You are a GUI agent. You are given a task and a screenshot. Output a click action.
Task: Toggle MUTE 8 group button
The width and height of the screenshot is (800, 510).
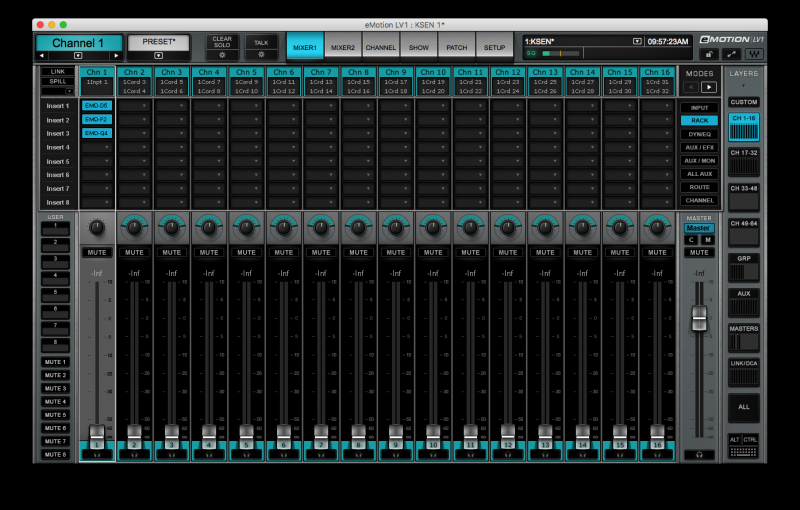(55, 454)
